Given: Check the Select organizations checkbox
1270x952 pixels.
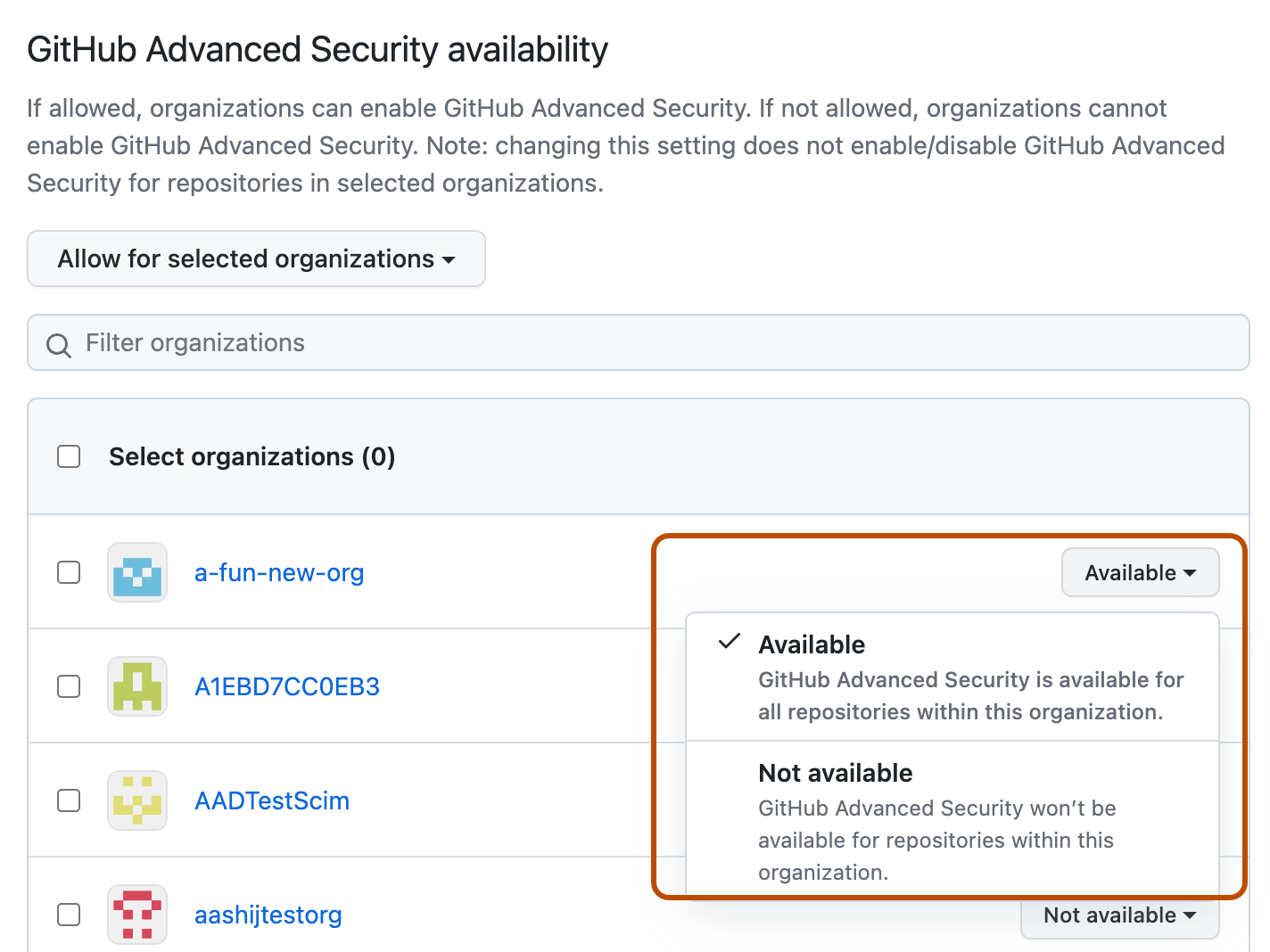Looking at the screenshot, I should 69,456.
